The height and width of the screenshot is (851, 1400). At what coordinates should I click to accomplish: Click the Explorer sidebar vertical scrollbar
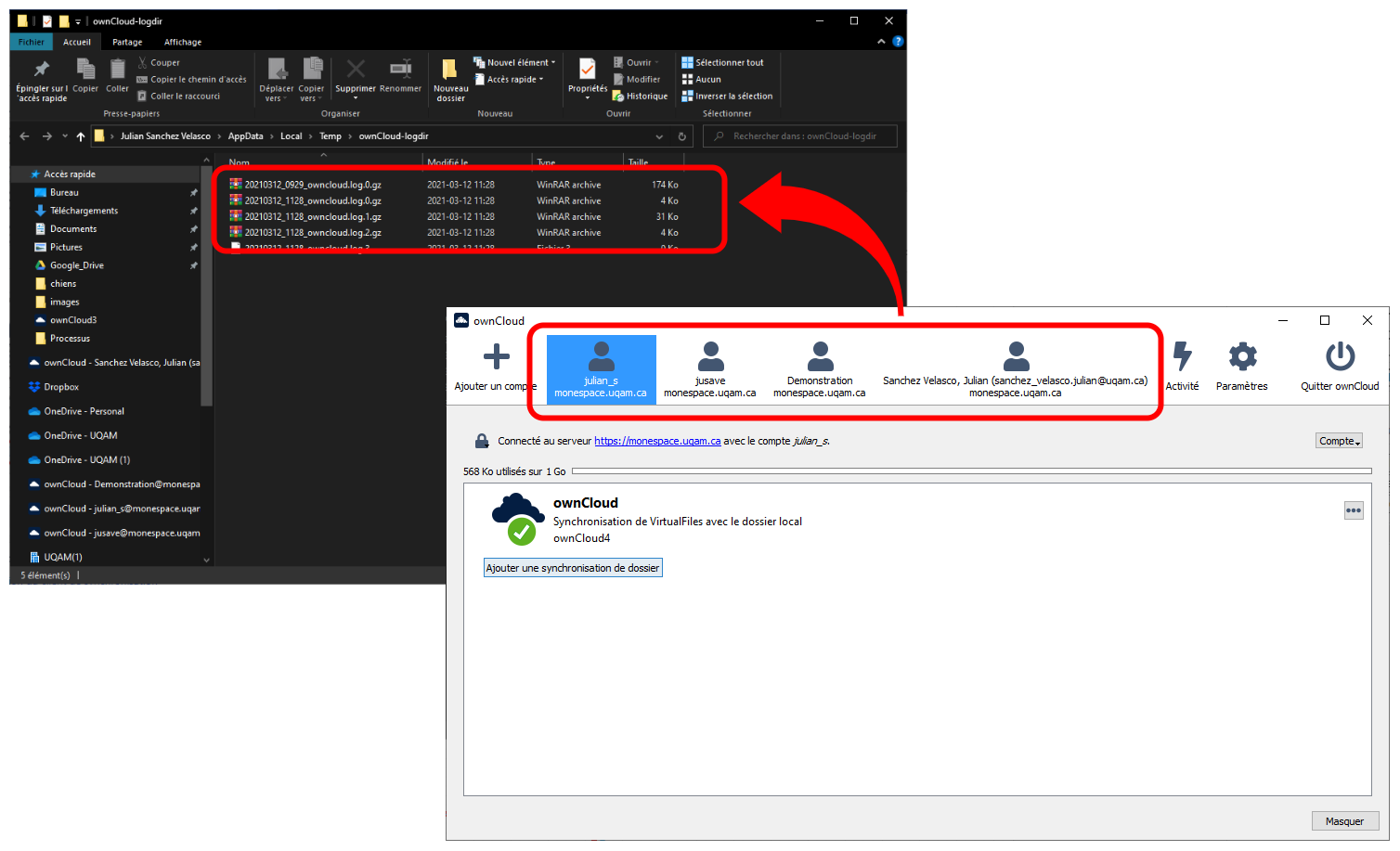tap(206, 288)
